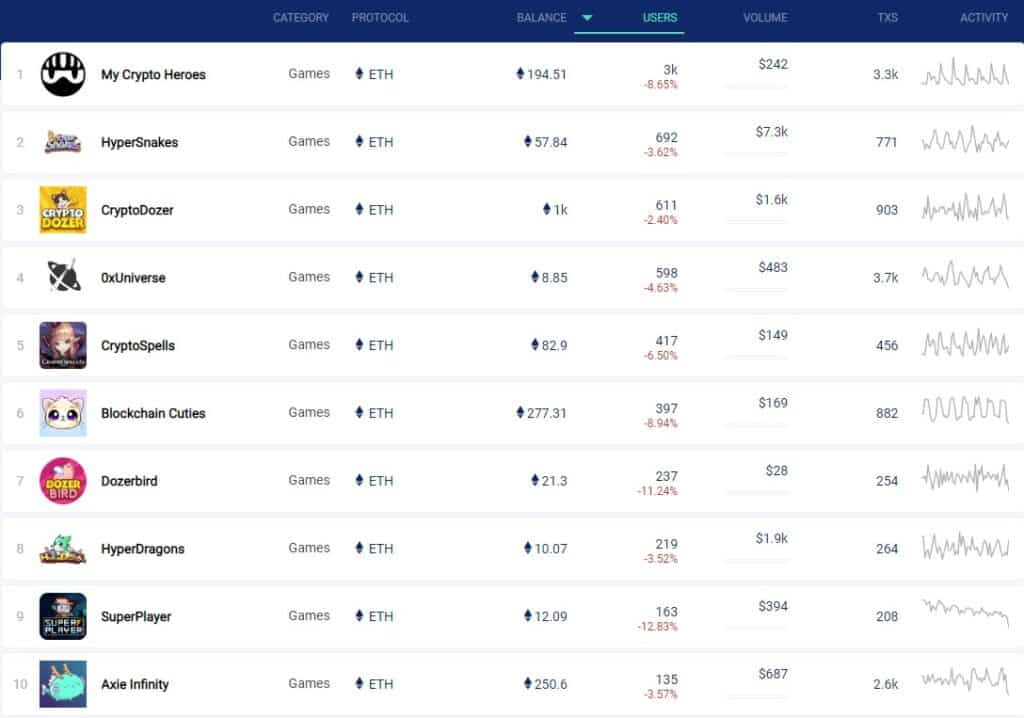Sort table by the VOLUME column
The height and width of the screenshot is (718, 1024).
(x=765, y=18)
